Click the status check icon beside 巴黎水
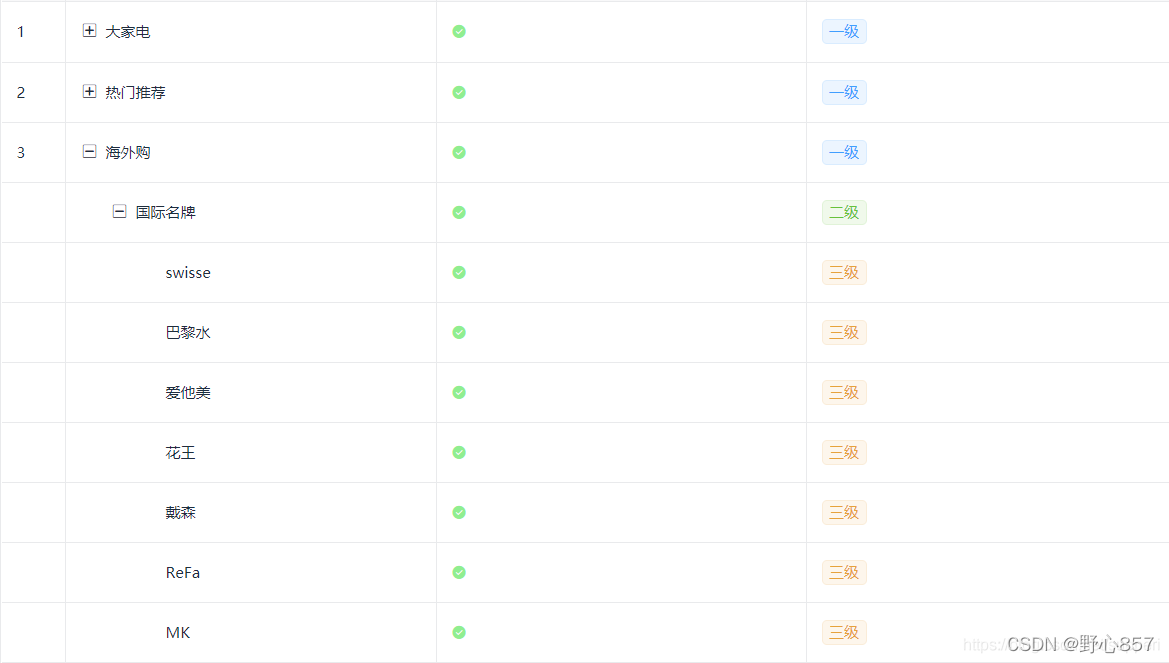Screen dimensions: 1169x663 tap(458, 332)
